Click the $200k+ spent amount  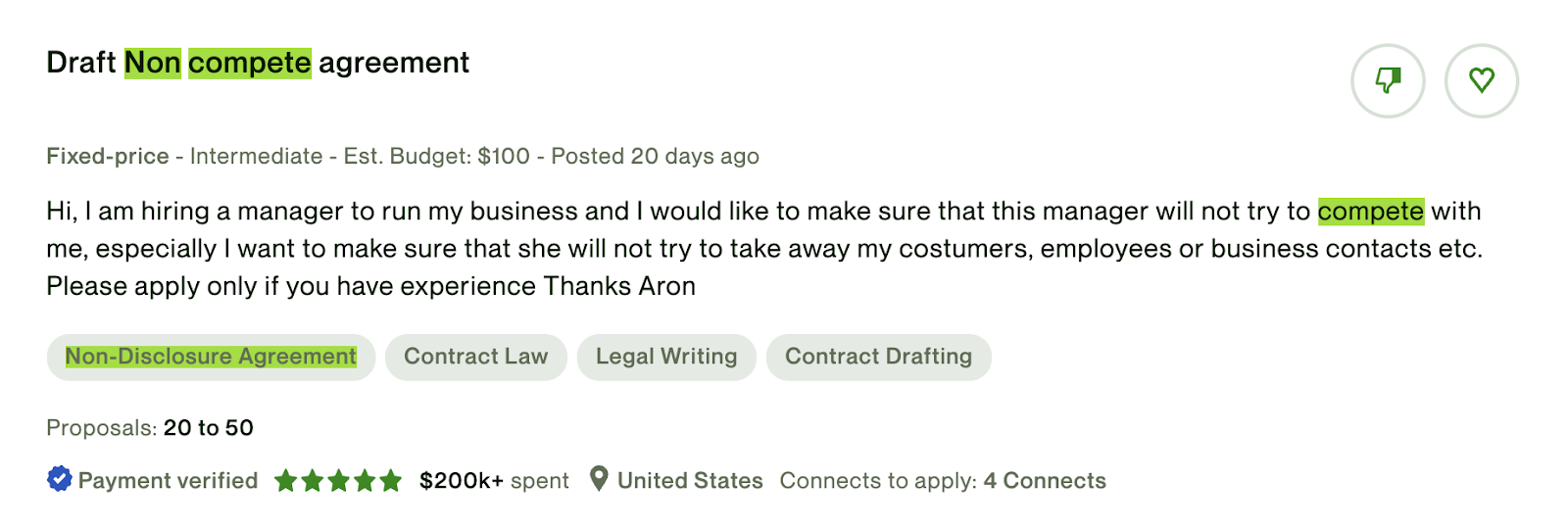(494, 480)
